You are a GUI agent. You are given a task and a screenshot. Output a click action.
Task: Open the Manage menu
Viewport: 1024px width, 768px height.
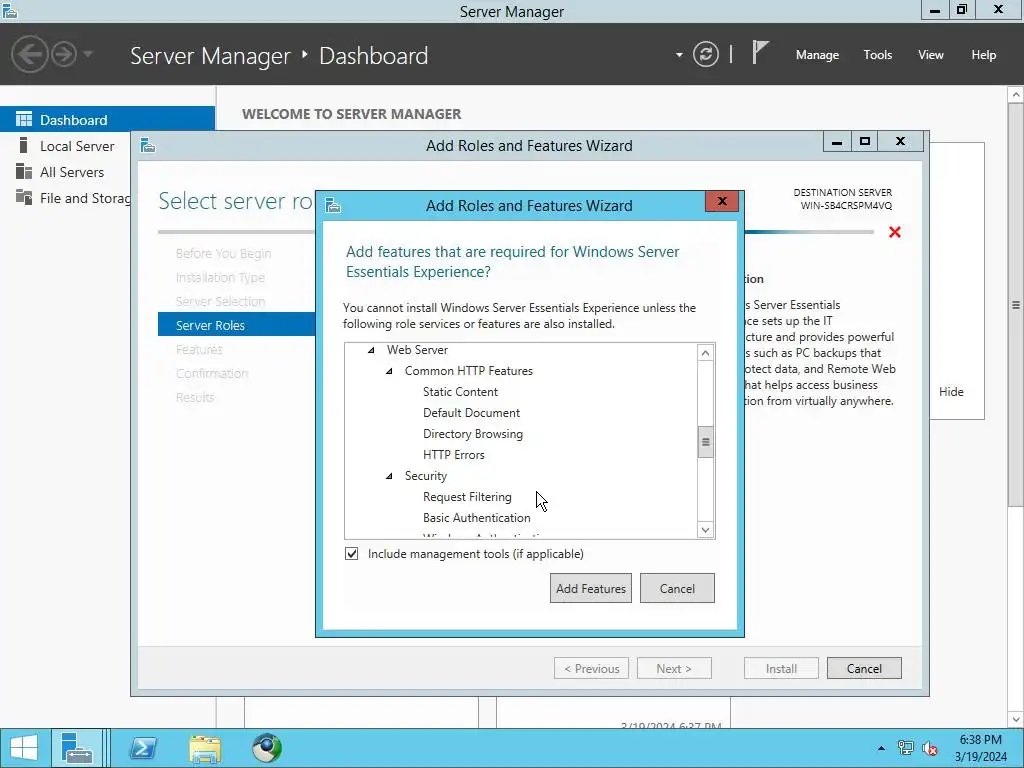[817, 55]
